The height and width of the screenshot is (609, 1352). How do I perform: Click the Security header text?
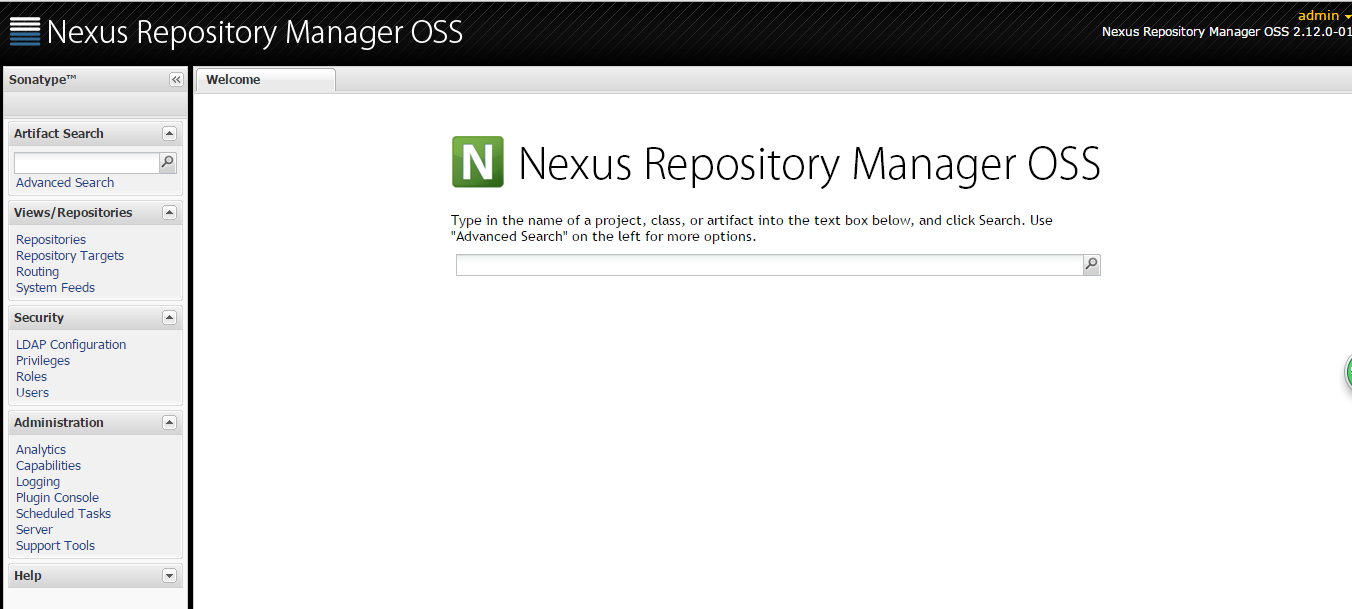point(39,317)
